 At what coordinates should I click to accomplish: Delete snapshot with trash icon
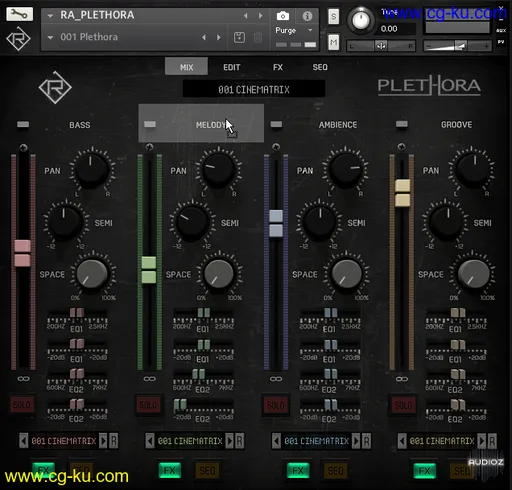click(258, 37)
